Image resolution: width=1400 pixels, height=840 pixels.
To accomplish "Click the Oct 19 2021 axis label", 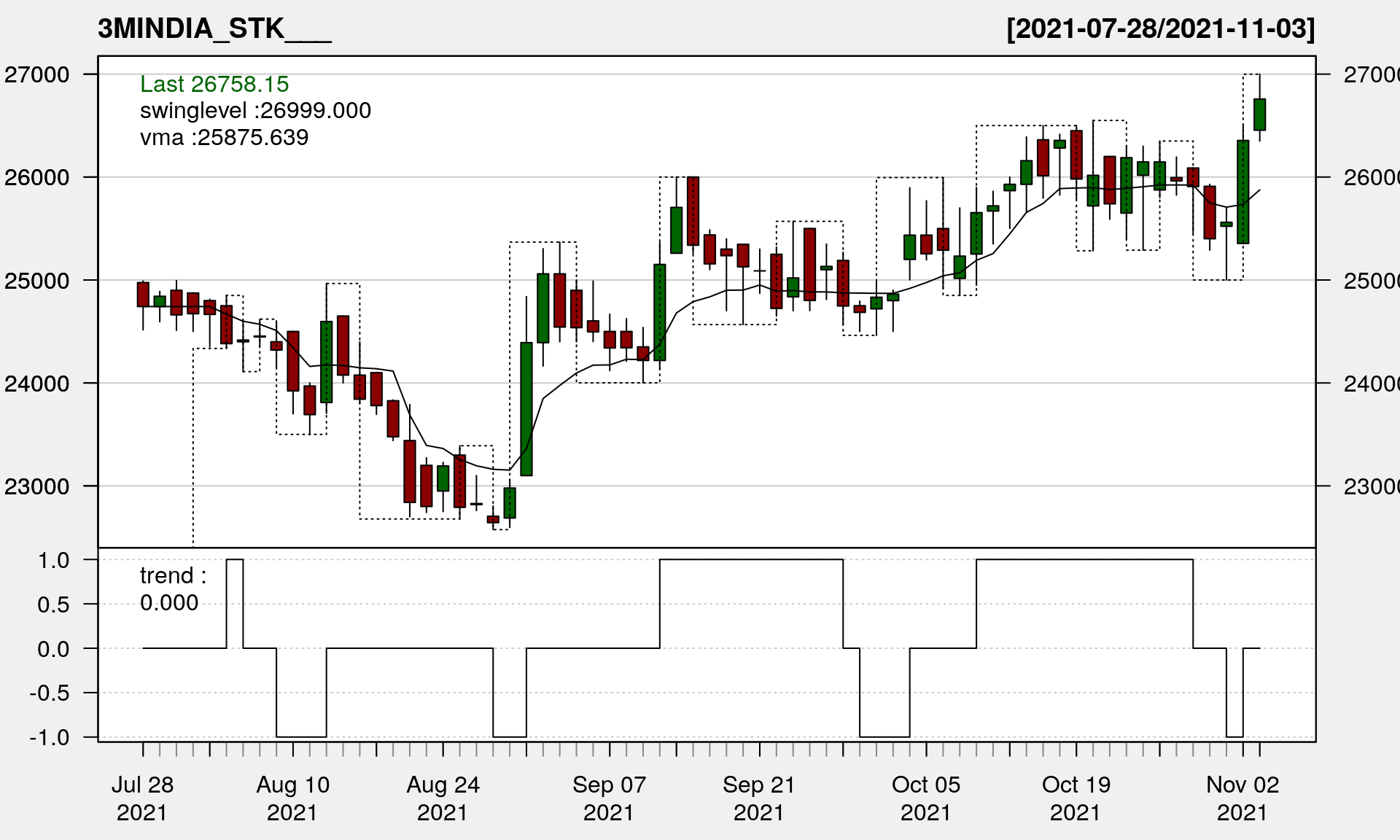I will click(x=1076, y=798).
